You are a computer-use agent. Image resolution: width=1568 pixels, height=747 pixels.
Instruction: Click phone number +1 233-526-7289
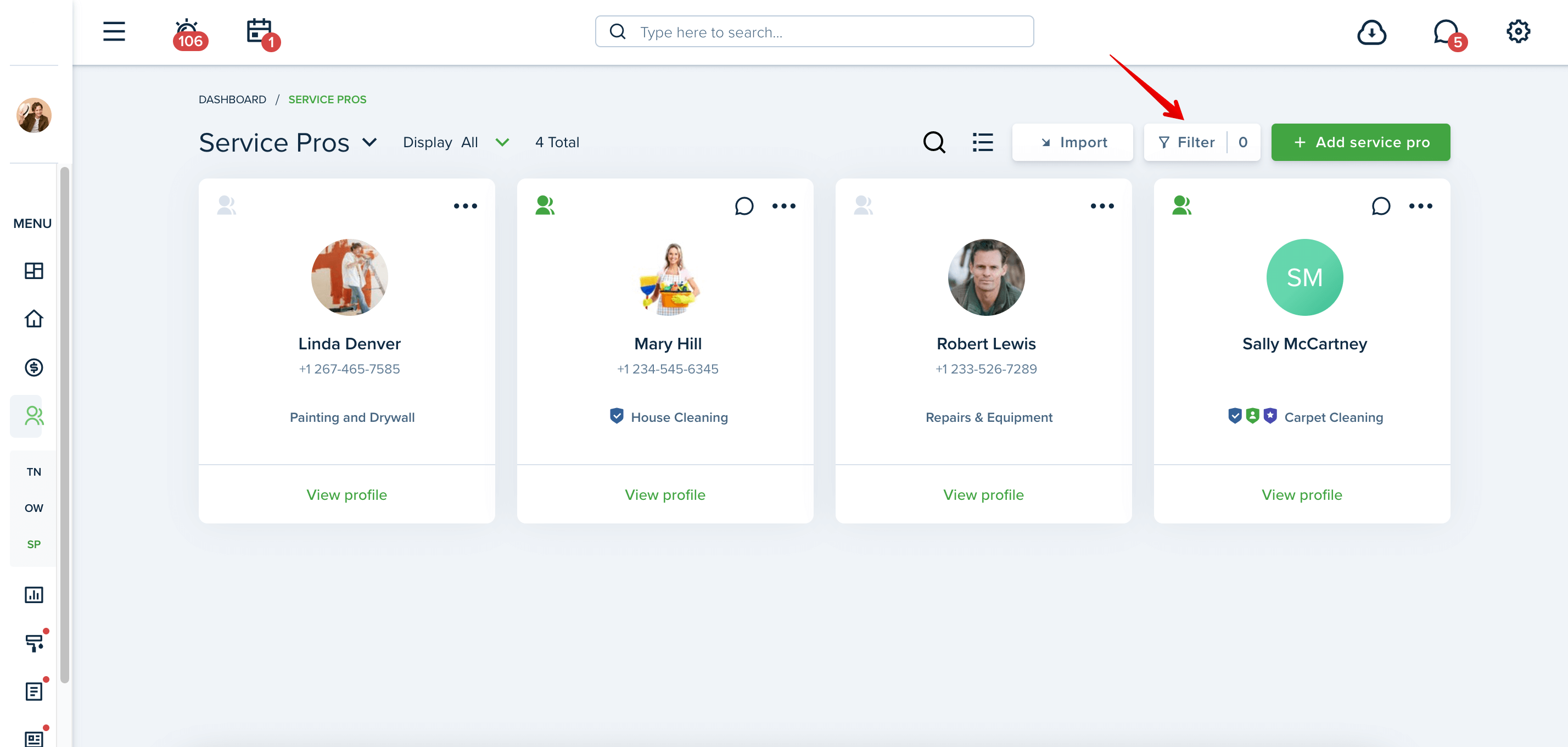(x=986, y=369)
